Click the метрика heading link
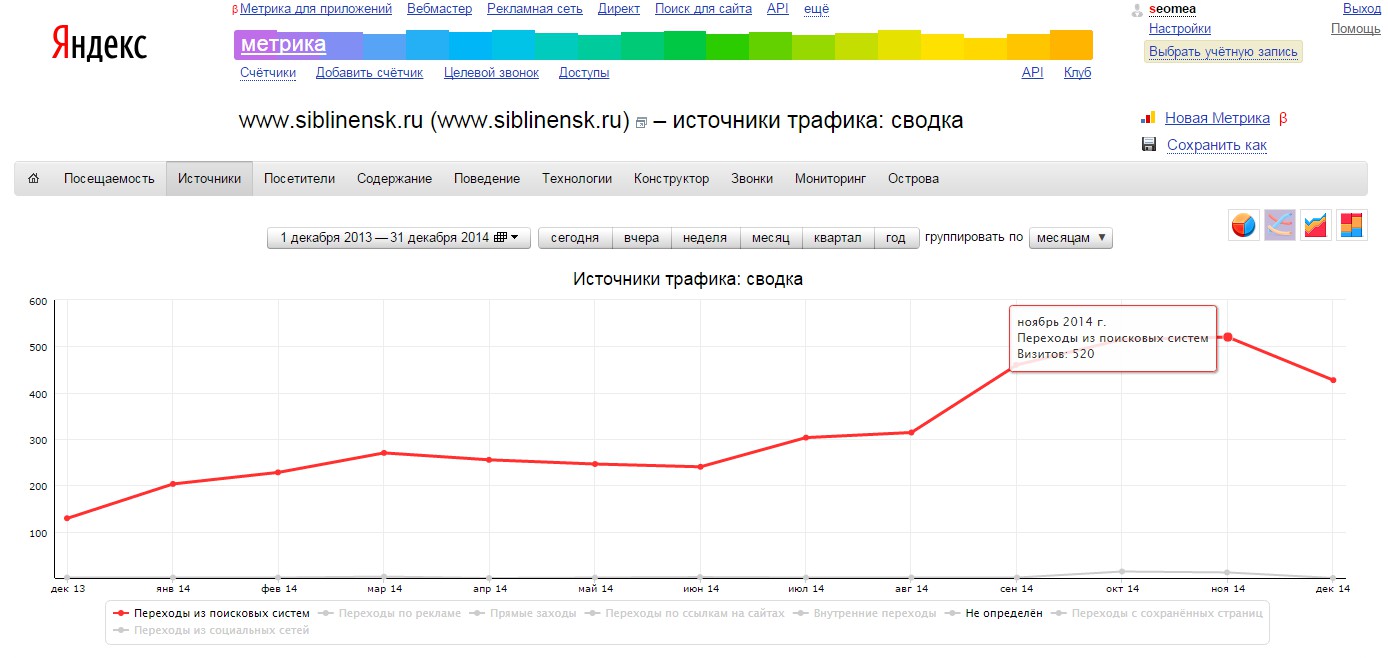The height and width of the screenshot is (658, 1388). click(283, 44)
